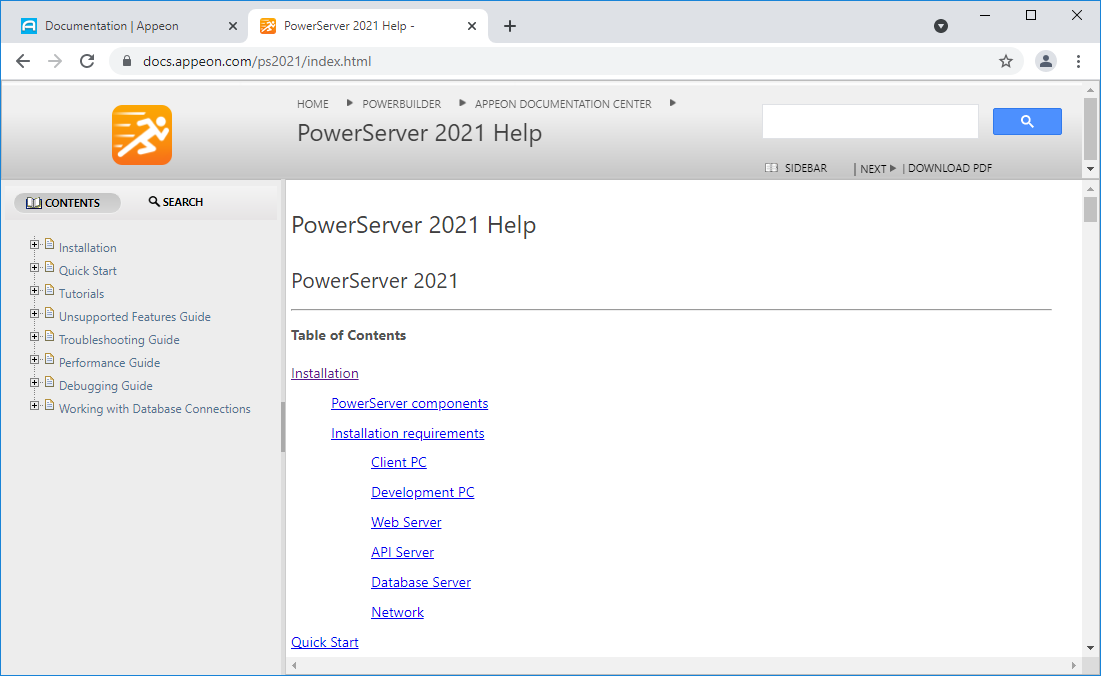Open PowerServer components link
The height and width of the screenshot is (676, 1101).
click(409, 404)
